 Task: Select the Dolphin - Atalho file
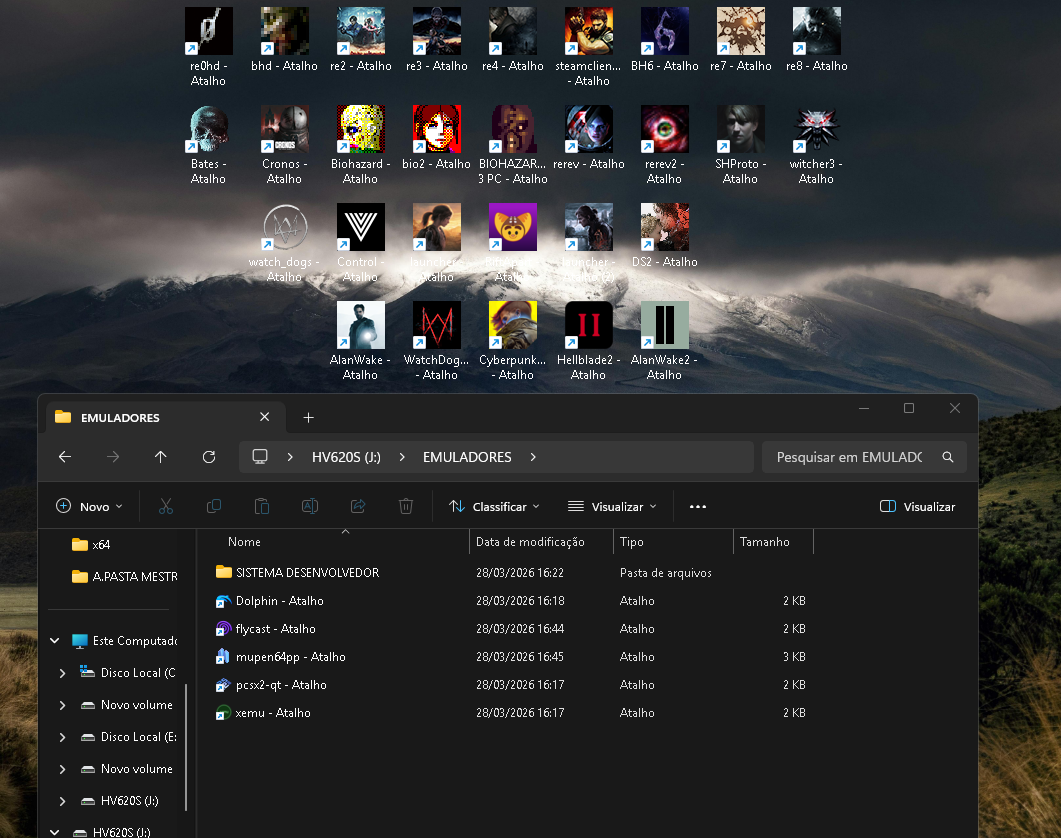[511, 600]
